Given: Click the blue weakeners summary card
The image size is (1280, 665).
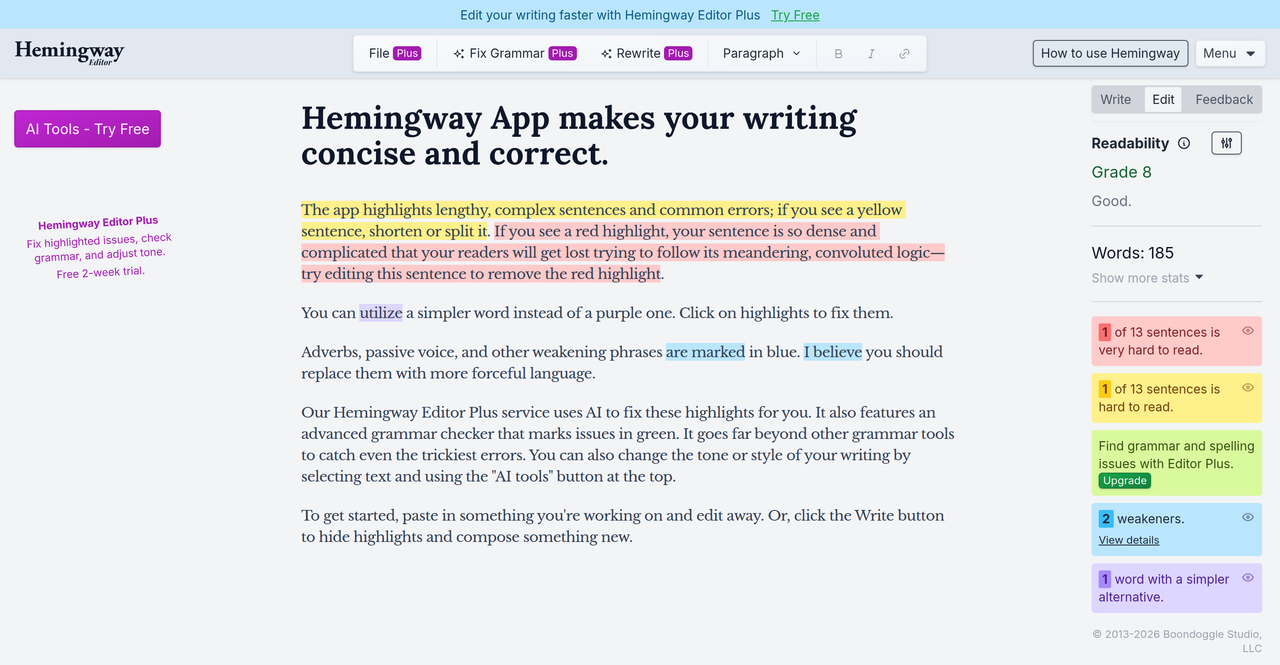Looking at the screenshot, I should click(x=1177, y=530).
